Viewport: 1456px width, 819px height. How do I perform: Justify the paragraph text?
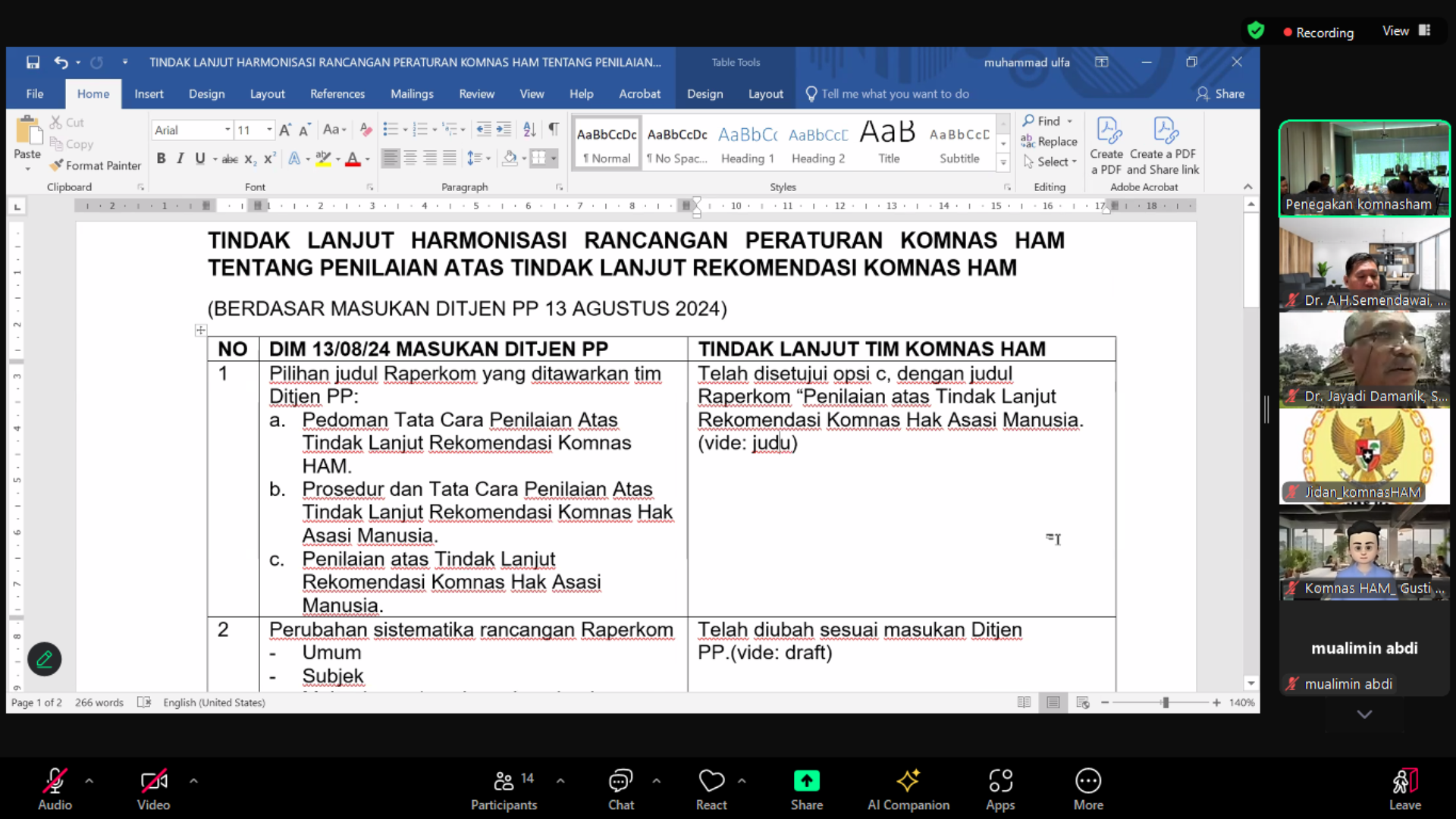[x=450, y=158]
